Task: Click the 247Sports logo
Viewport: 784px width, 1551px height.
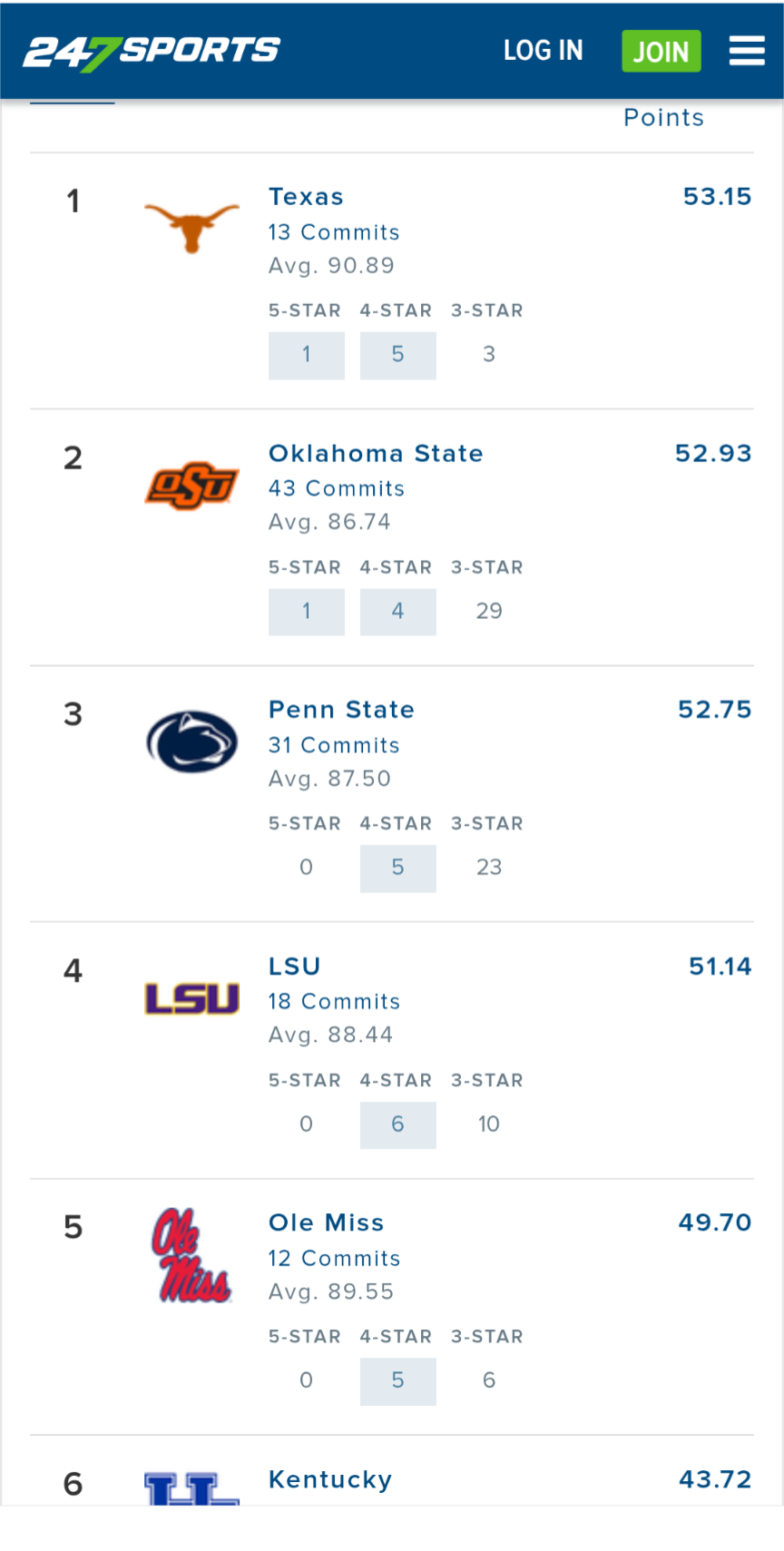Action: [152, 51]
